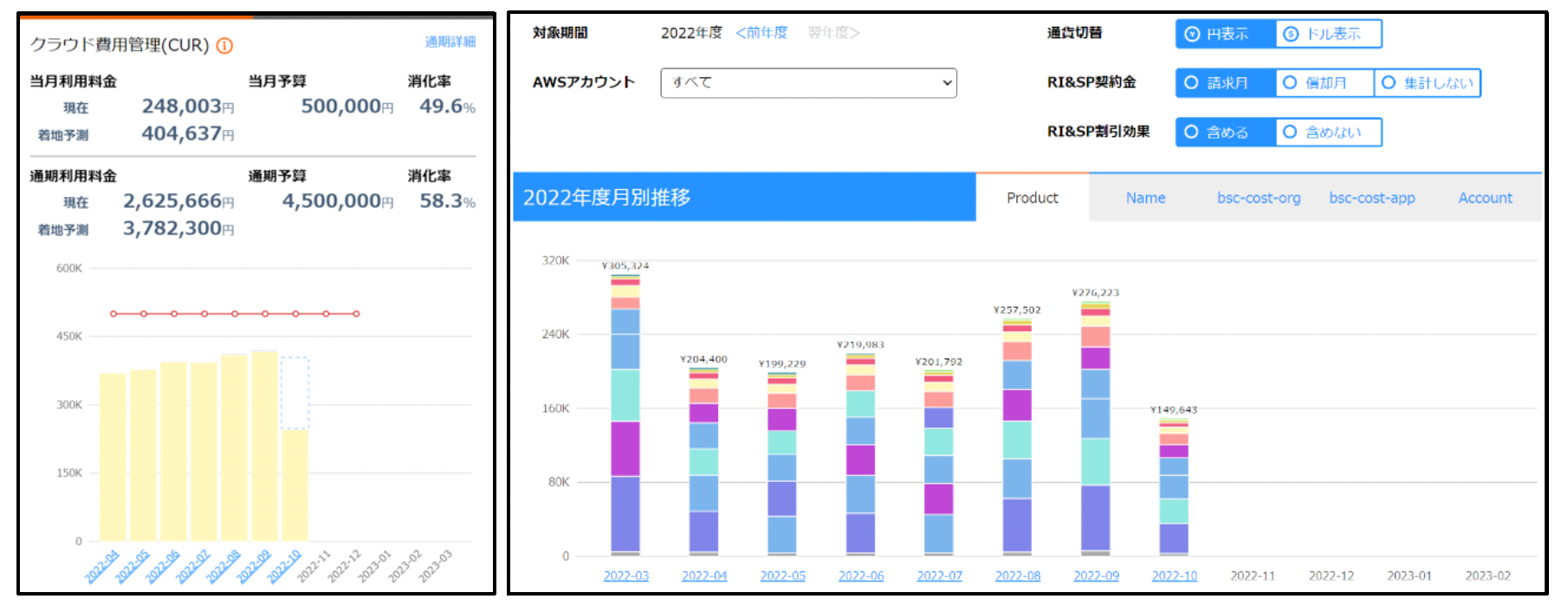The height and width of the screenshot is (612, 1568).
Task: Open 2022-08 month link on monthly trend chart
Action: click(x=1018, y=576)
